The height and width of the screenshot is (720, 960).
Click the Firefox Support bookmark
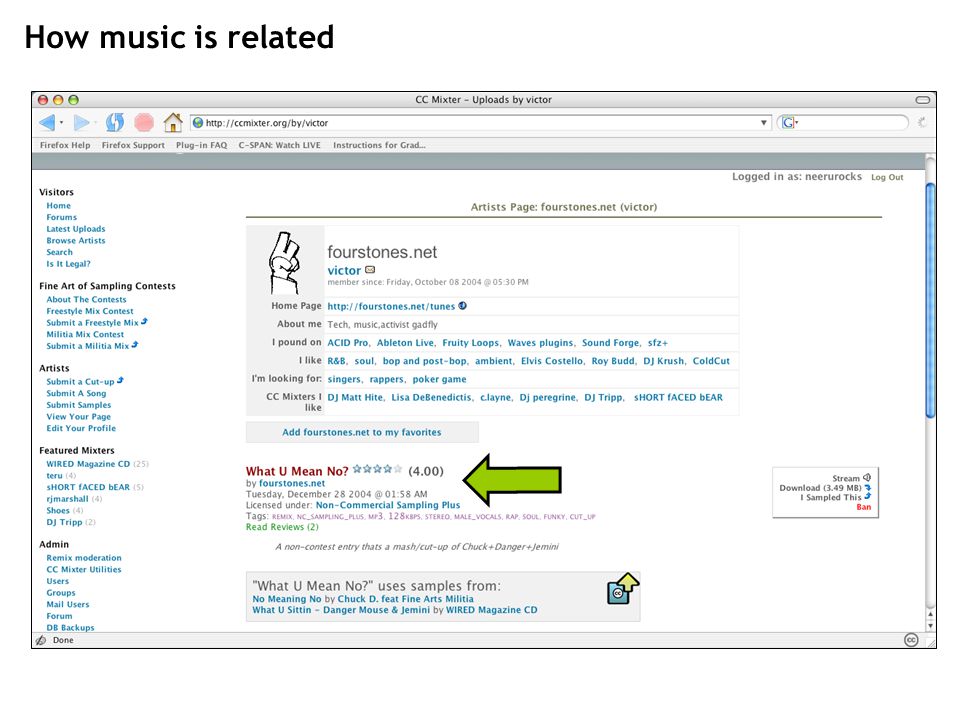(133, 145)
